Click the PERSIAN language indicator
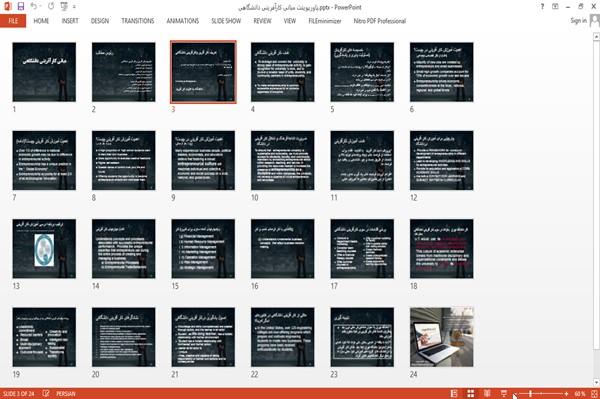This screenshot has height=399, width=600. pyautogui.click(x=66, y=394)
